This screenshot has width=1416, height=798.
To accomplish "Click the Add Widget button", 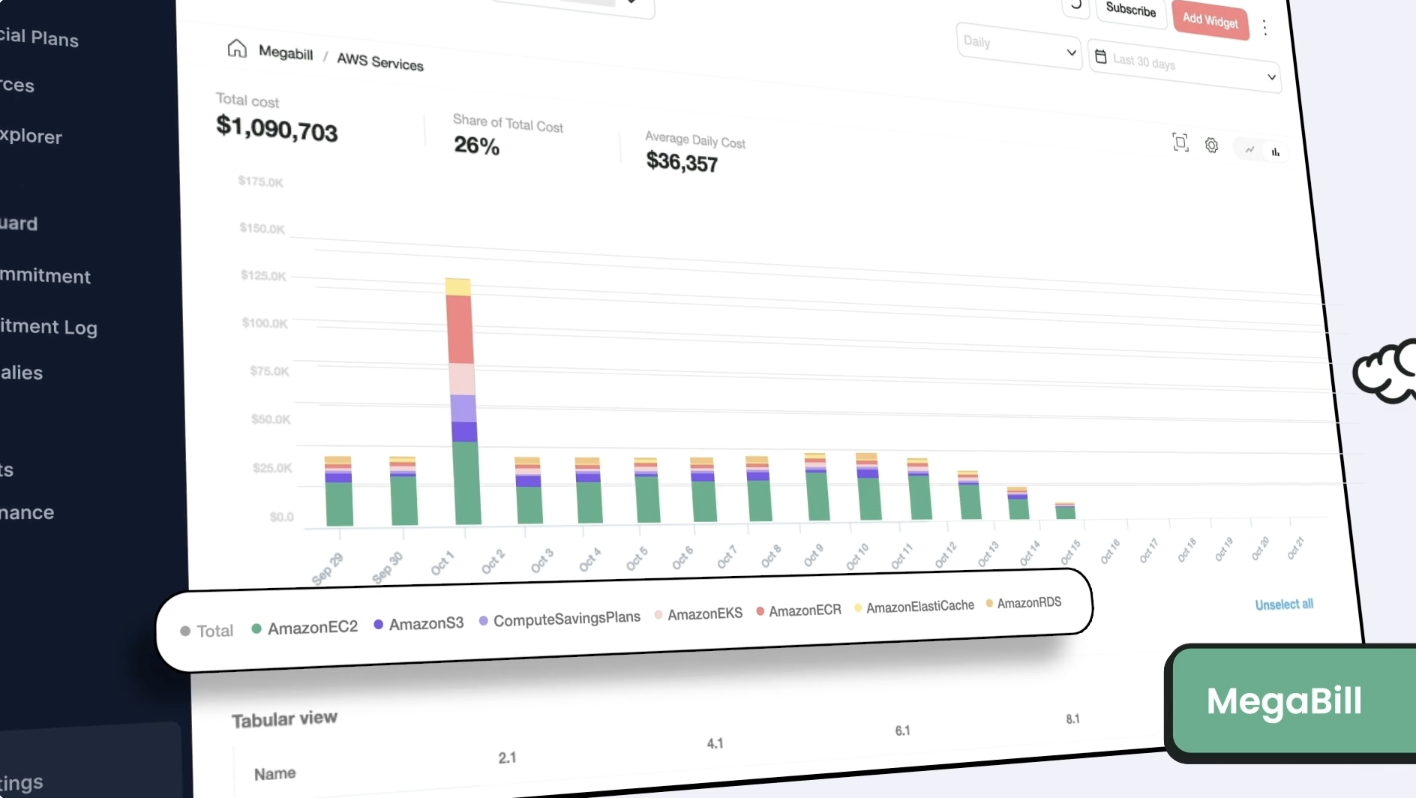I will click(x=1210, y=20).
